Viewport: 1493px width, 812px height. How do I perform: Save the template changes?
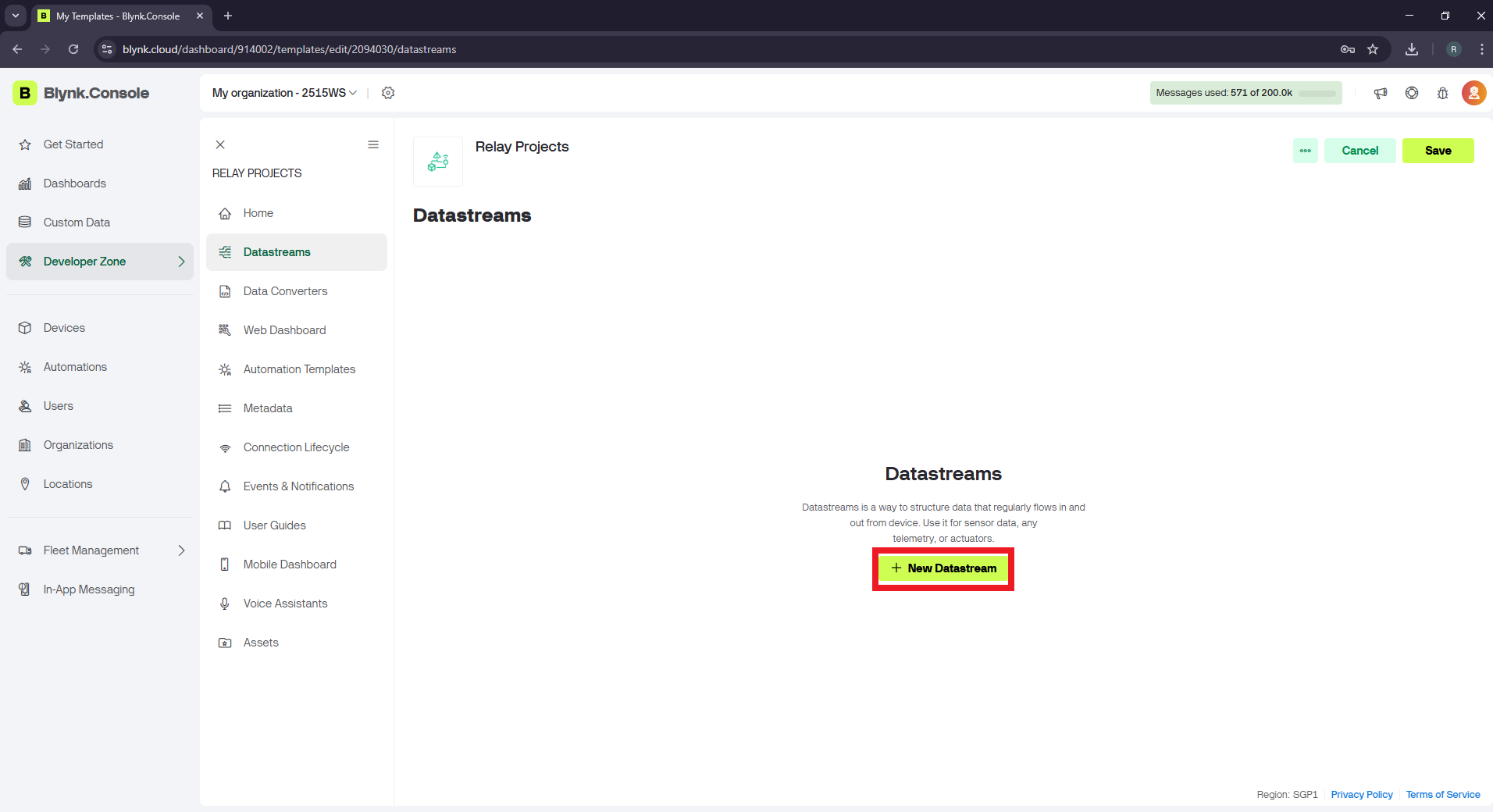1438,151
